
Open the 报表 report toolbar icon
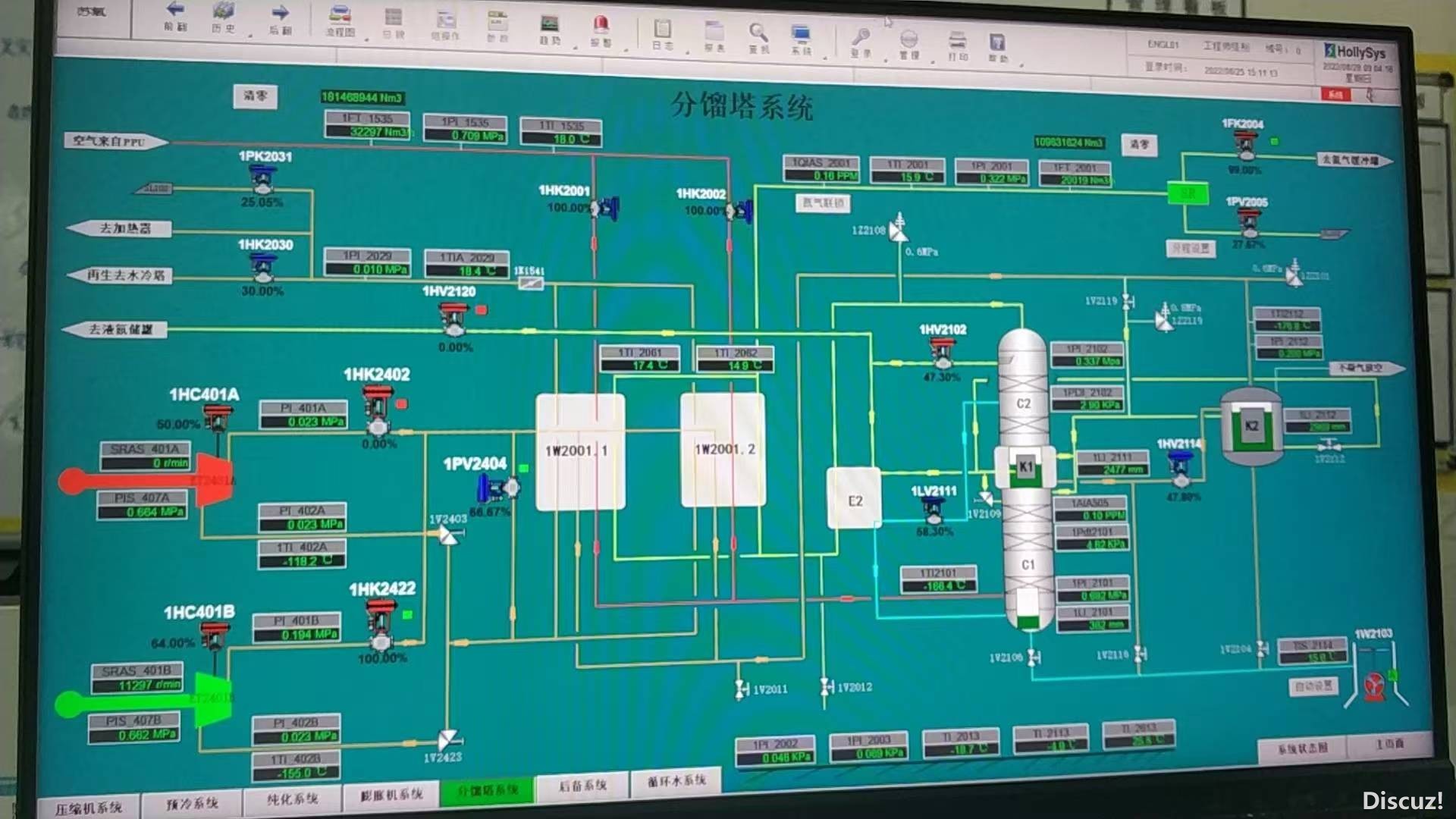pyautogui.click(x=714, y=31)
